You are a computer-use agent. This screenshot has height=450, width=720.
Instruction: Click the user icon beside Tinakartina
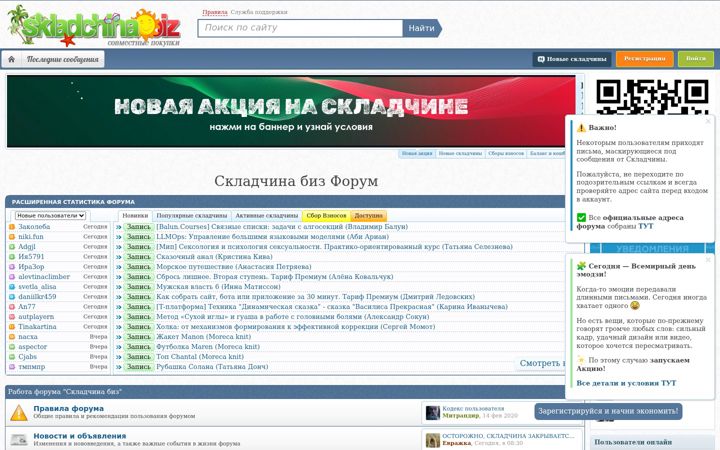pos(12,327)
